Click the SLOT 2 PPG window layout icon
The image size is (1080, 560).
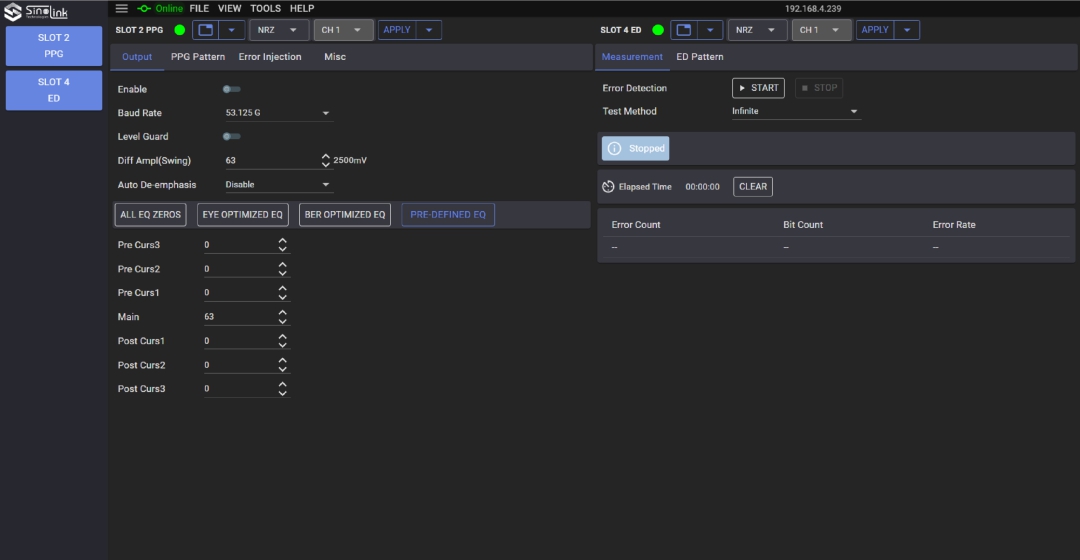205,30
